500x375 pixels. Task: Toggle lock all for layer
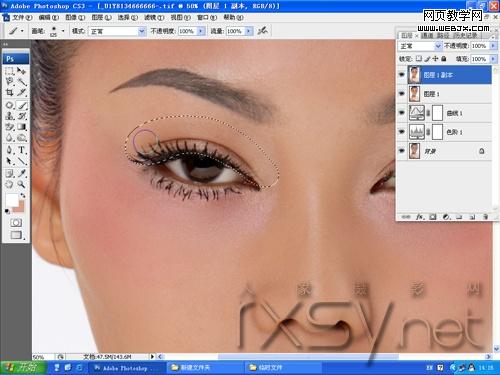pos(444,59)
